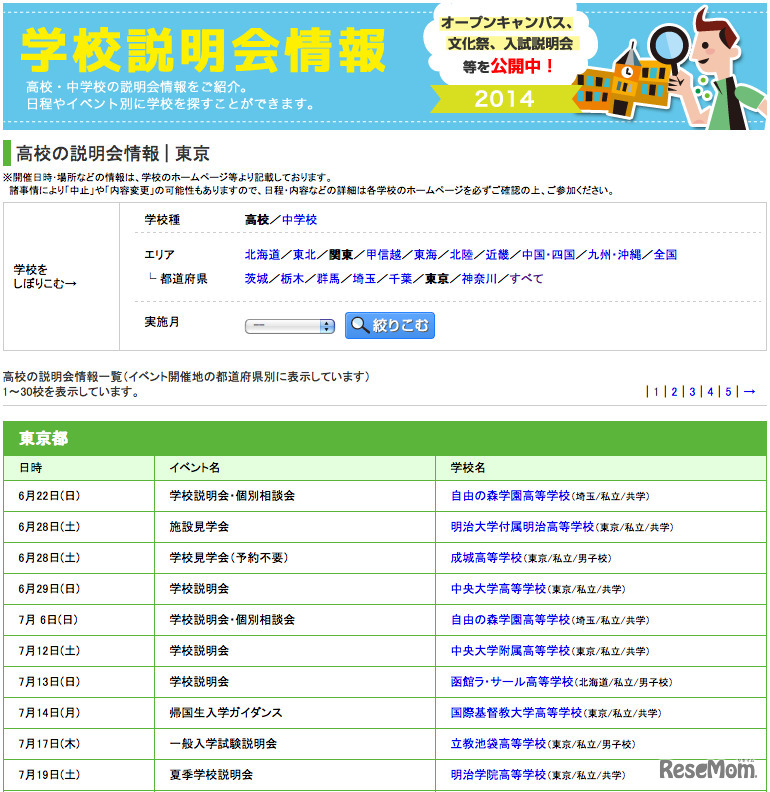The height and width of the screenshot is (792, 770).
Task: Click the 東京都 table header
Action: (x=384, y=438)
